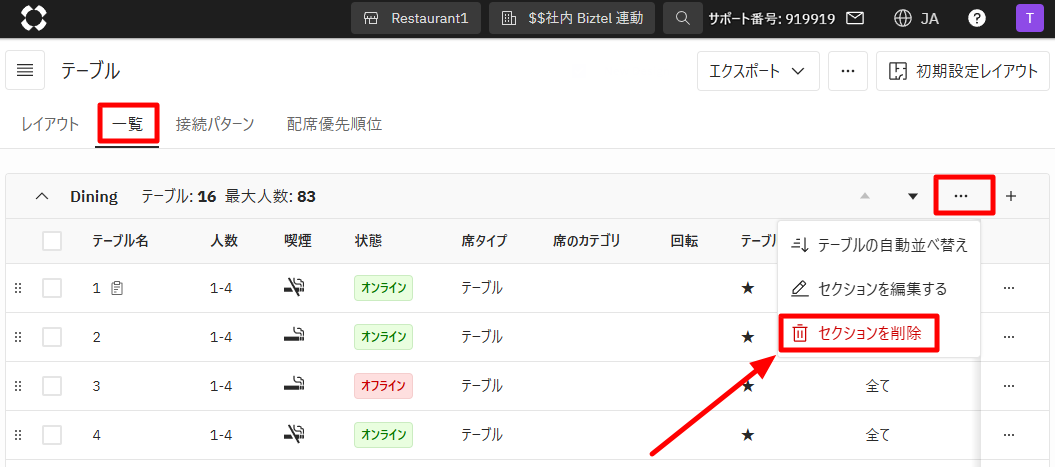The image size is (1055, 467).
Task: Open the mail envelope icon
Action: pos(855,18)
